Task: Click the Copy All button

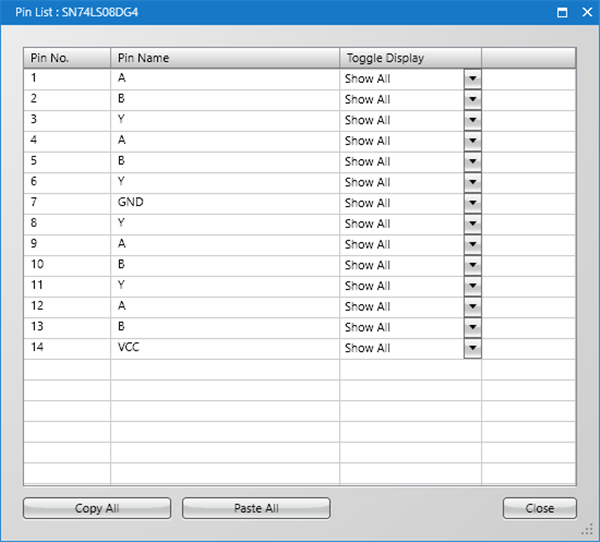Action: [x=97, y=508]
